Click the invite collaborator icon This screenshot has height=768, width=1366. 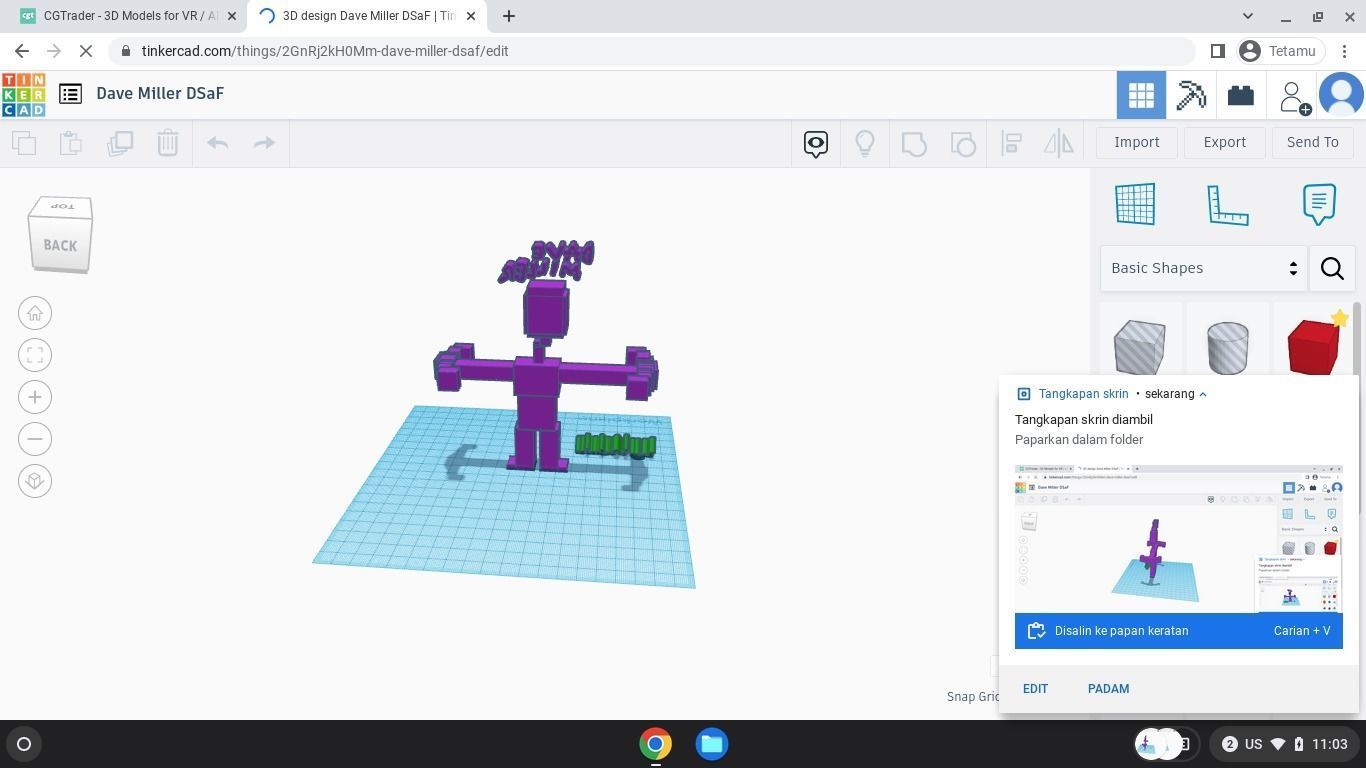(x=1293, y=96)
